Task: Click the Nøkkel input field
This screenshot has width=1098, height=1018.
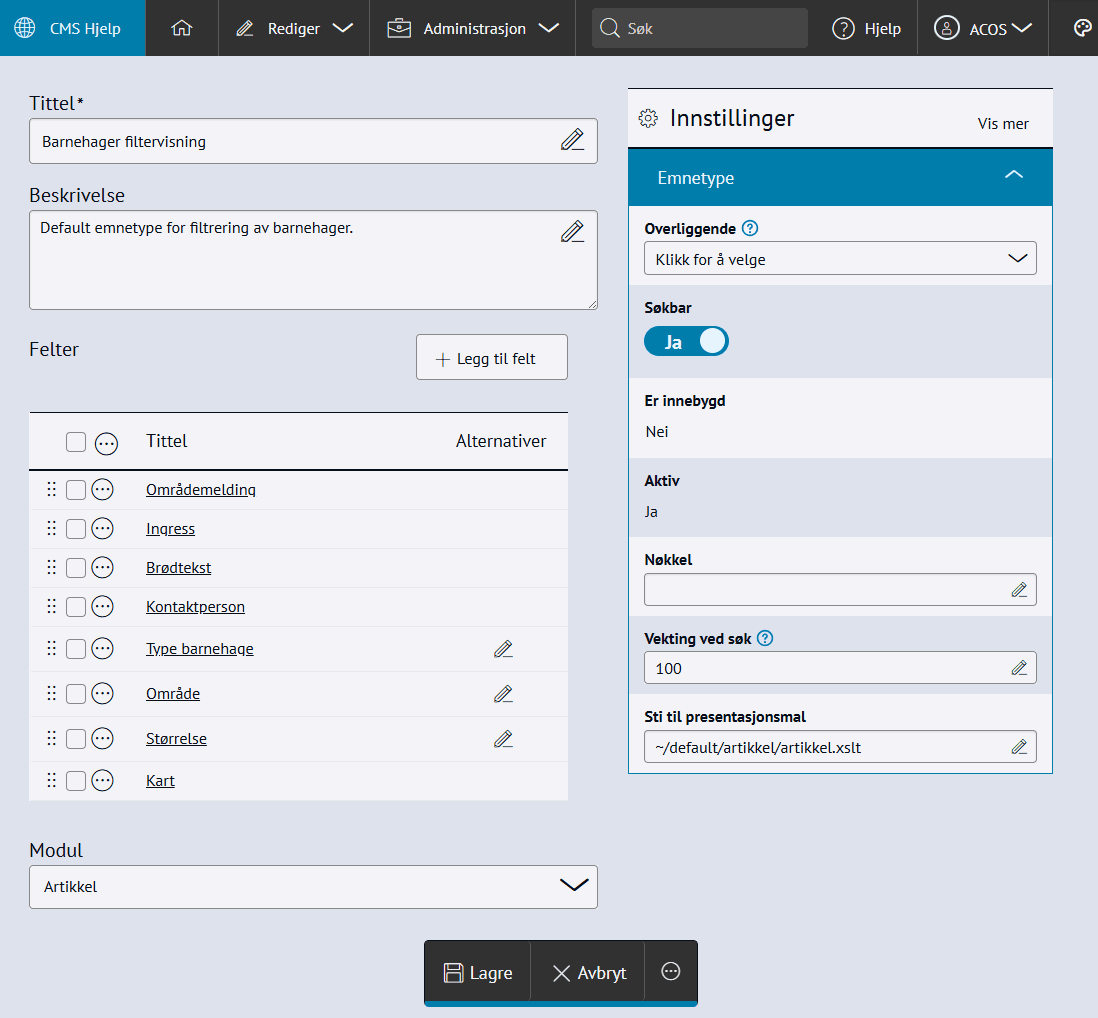Action: [826, 590]
